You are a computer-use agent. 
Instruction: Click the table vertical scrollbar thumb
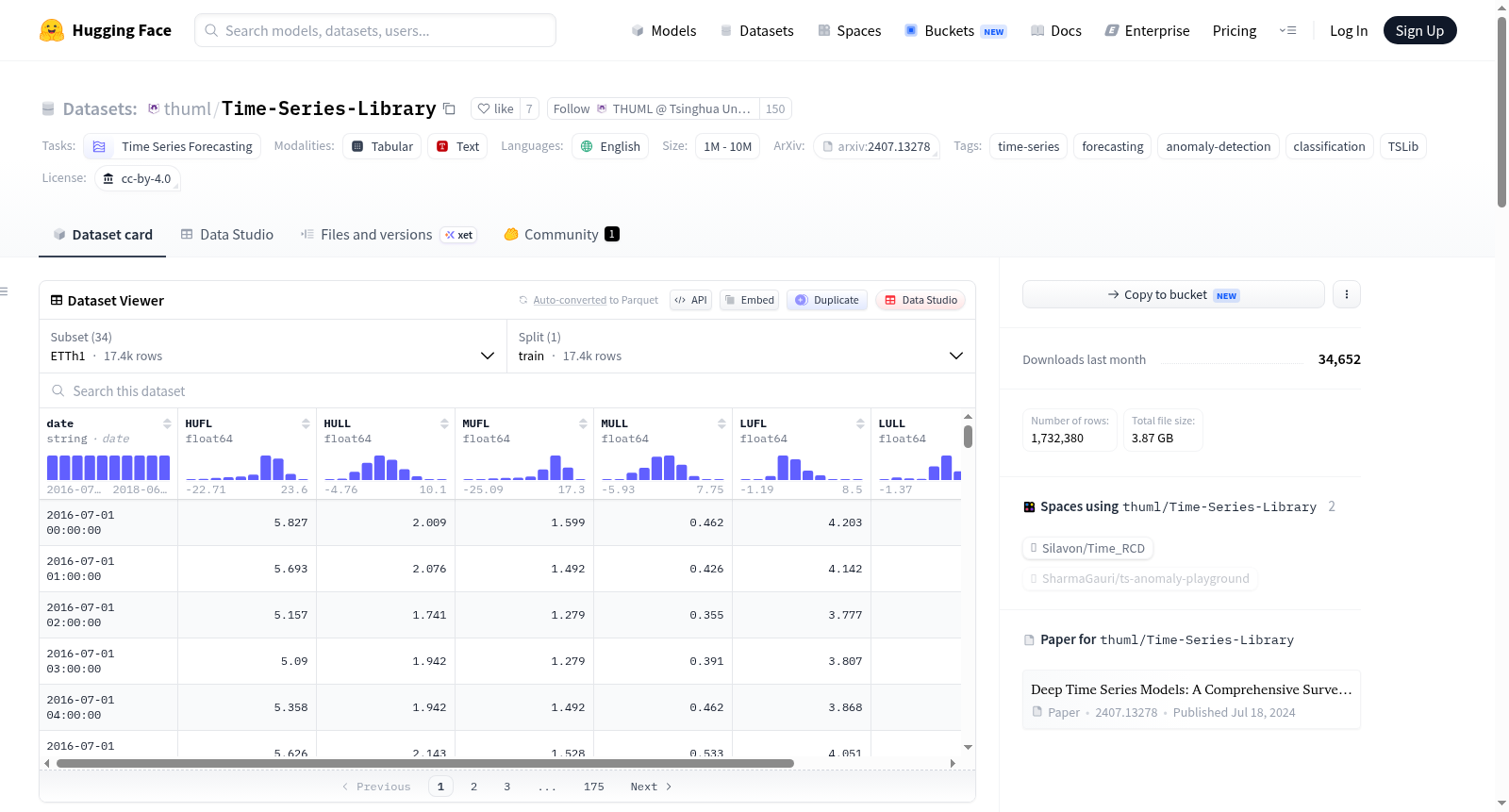968,437
